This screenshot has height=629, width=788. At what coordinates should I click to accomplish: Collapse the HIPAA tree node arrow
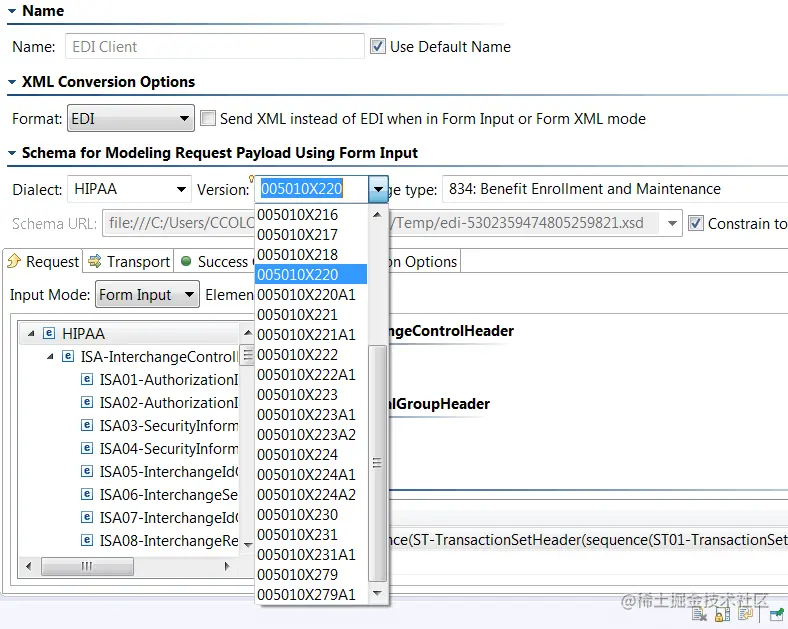(31, 334)
